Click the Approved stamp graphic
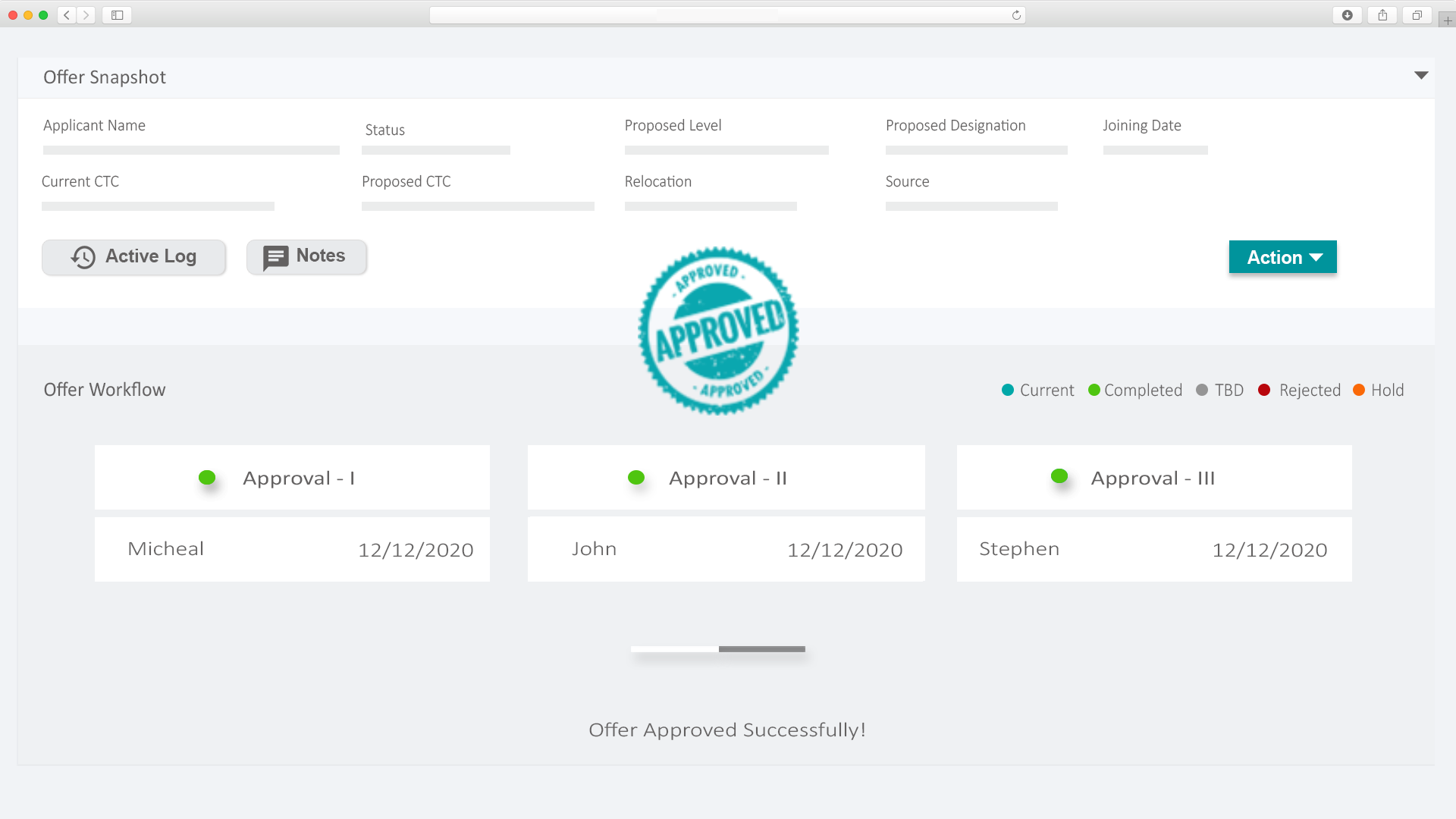1456x819 pixels. [x=718, y=331]
